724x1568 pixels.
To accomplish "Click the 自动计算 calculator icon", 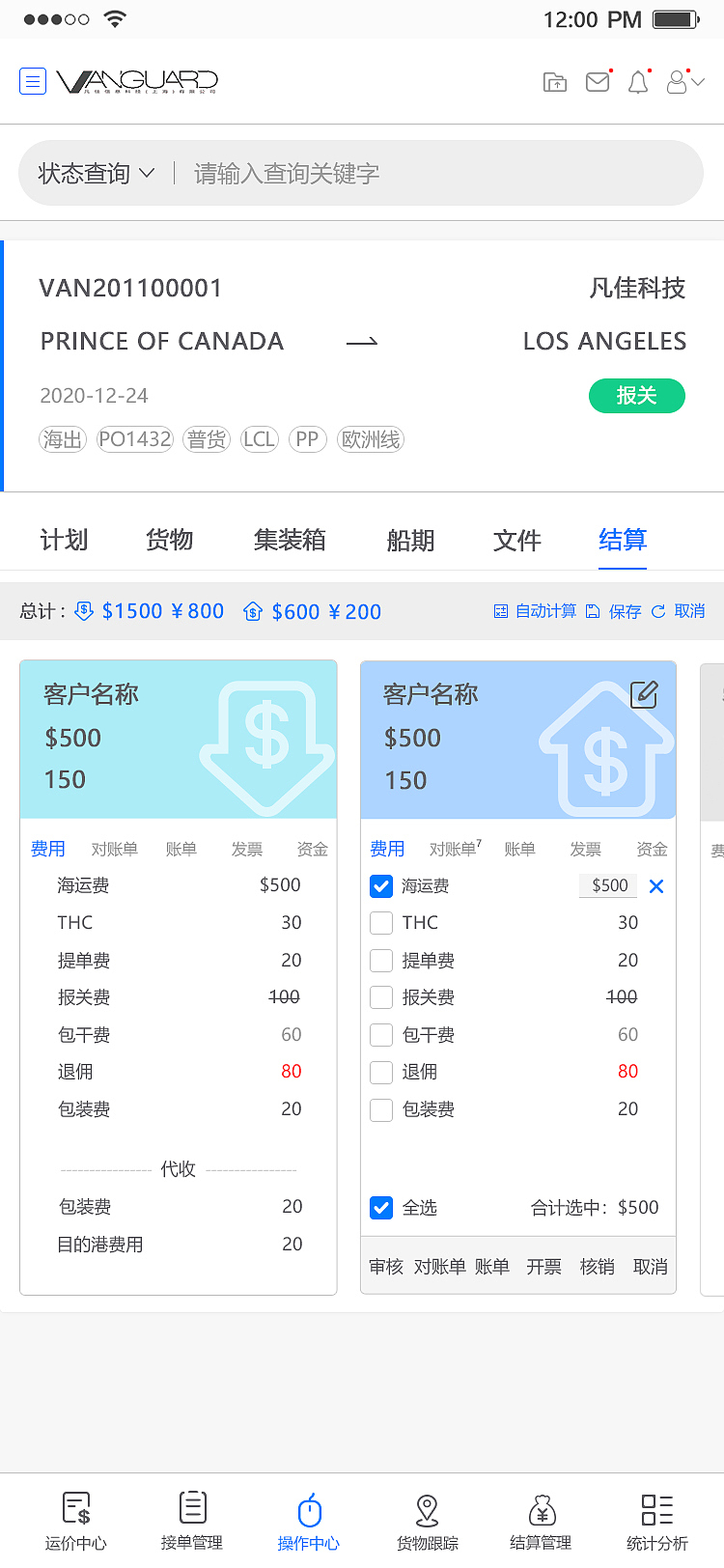I will 500,611.
